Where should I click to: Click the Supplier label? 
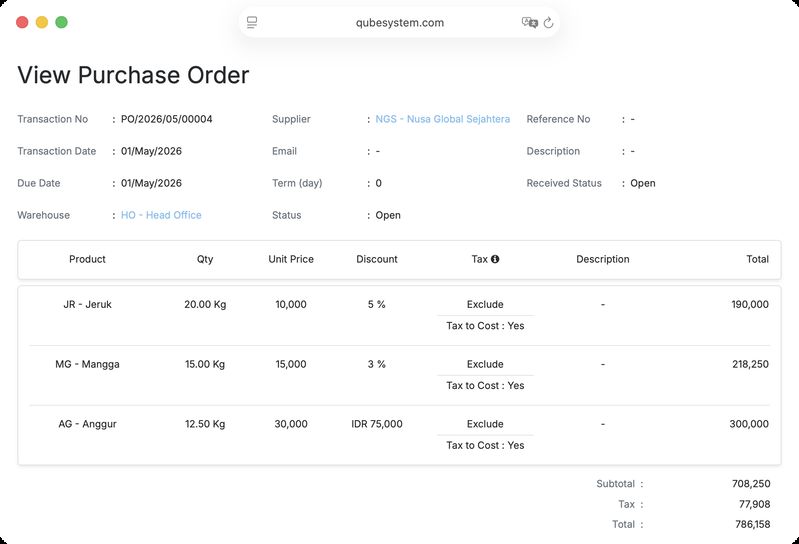291,119
